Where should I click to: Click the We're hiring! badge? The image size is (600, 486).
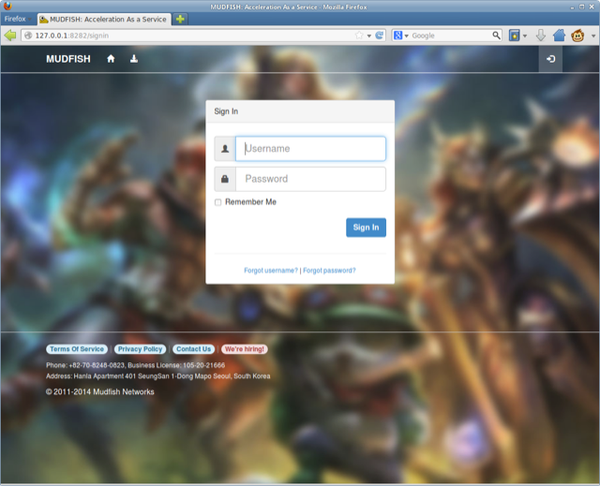tap(244, 349)
